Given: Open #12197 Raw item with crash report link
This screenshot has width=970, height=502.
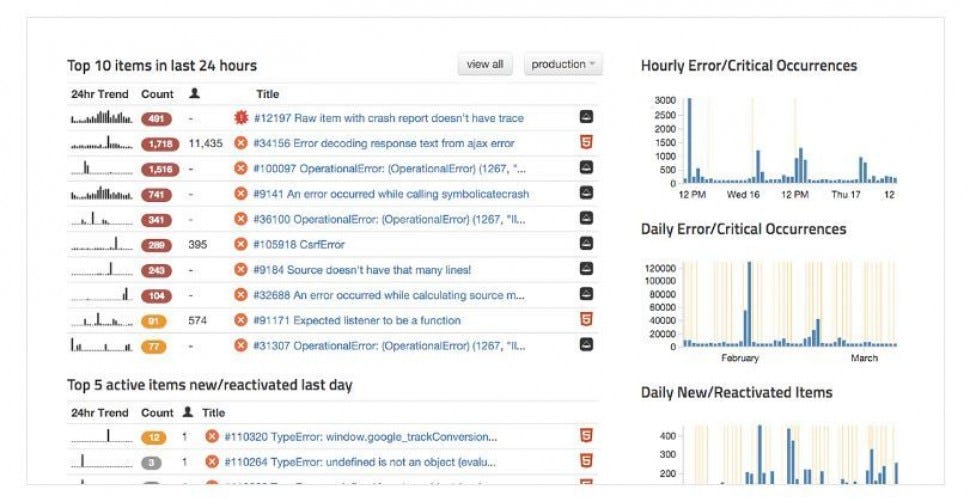Looking at the screenshot, I should coord(388,118).
